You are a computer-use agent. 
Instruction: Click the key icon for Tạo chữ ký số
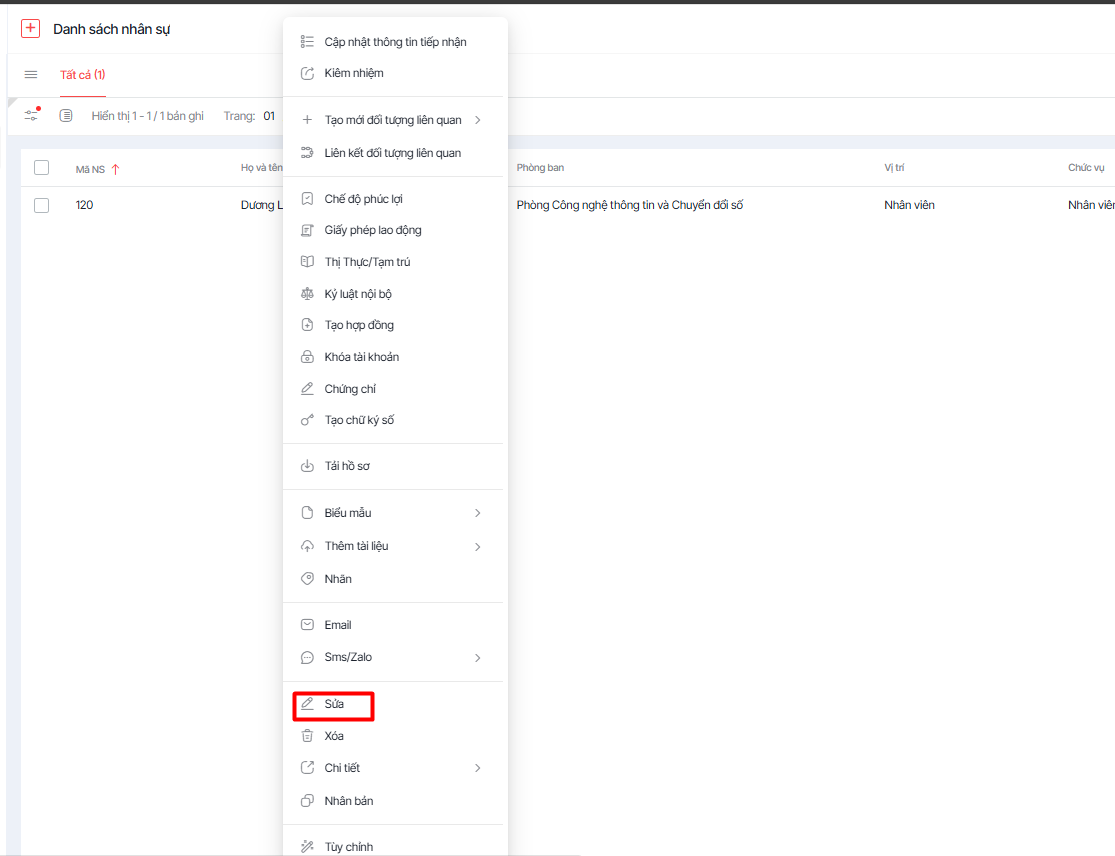pyautogui.click(x=307, y=420)
